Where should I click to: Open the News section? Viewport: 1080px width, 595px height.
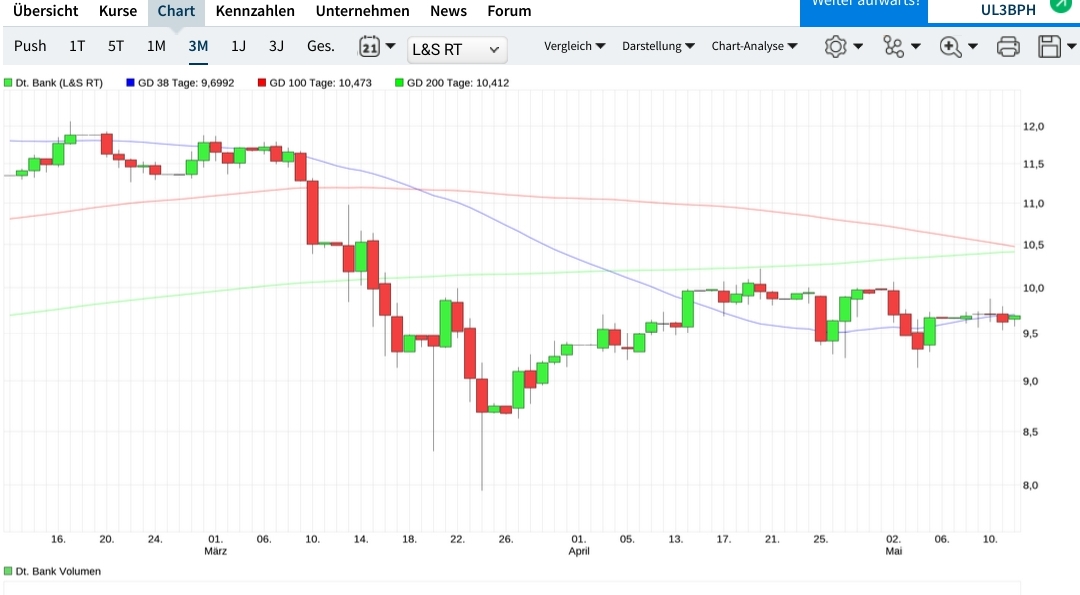click(x=448, y=11)
